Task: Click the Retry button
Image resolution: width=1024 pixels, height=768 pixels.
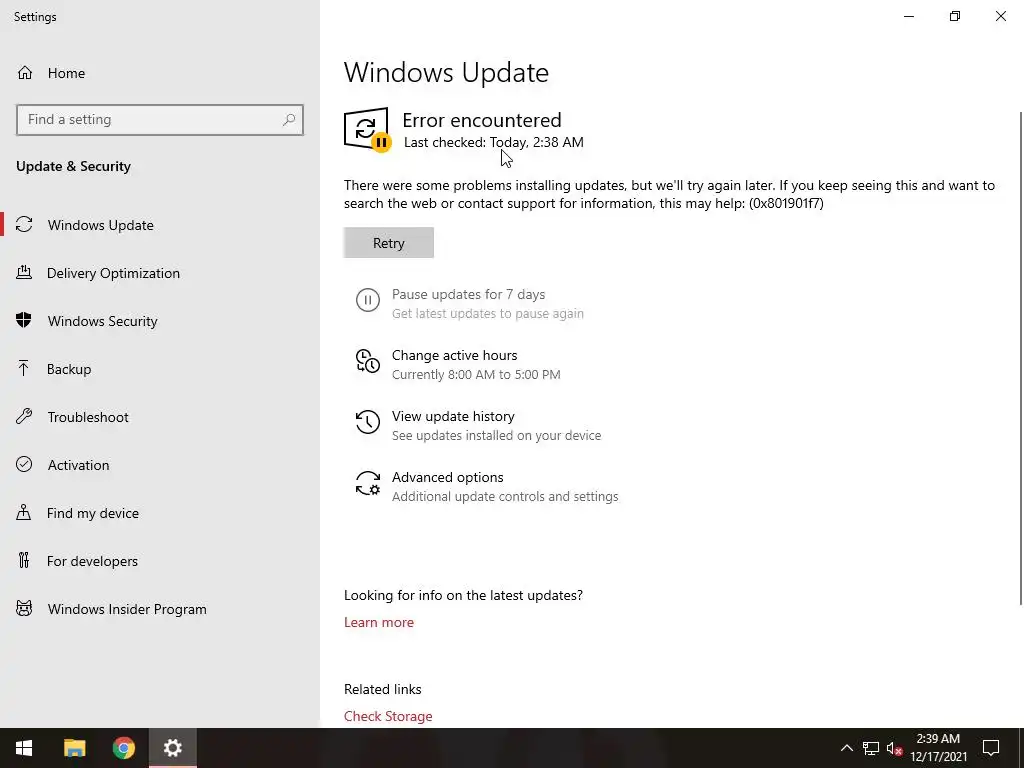Action: coord(389,242)
